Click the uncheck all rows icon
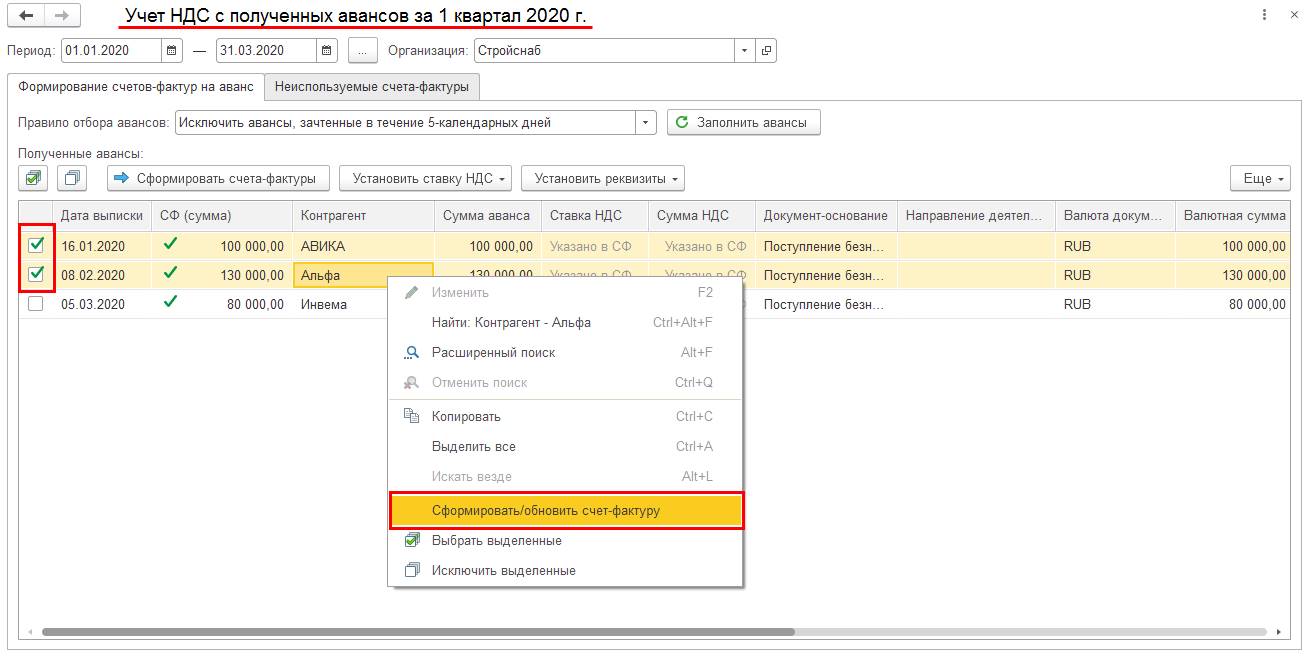The width and height of the screenshot is (1310, 657). click(72, 178)
